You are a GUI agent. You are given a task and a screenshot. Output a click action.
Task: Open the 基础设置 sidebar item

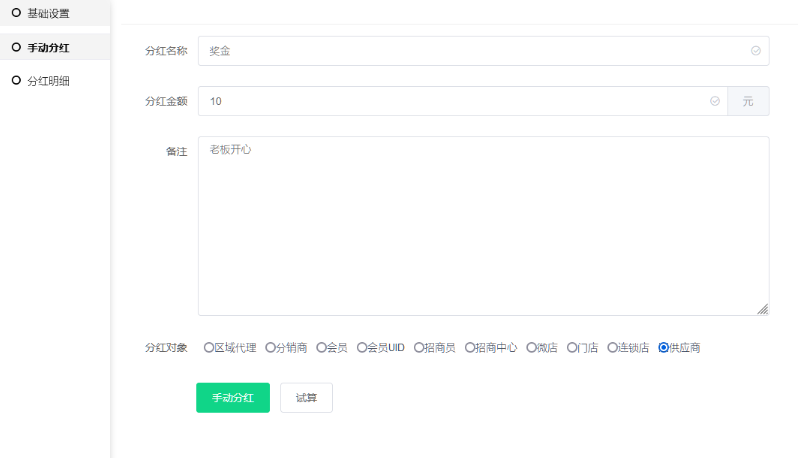click(x=55, y=13)
